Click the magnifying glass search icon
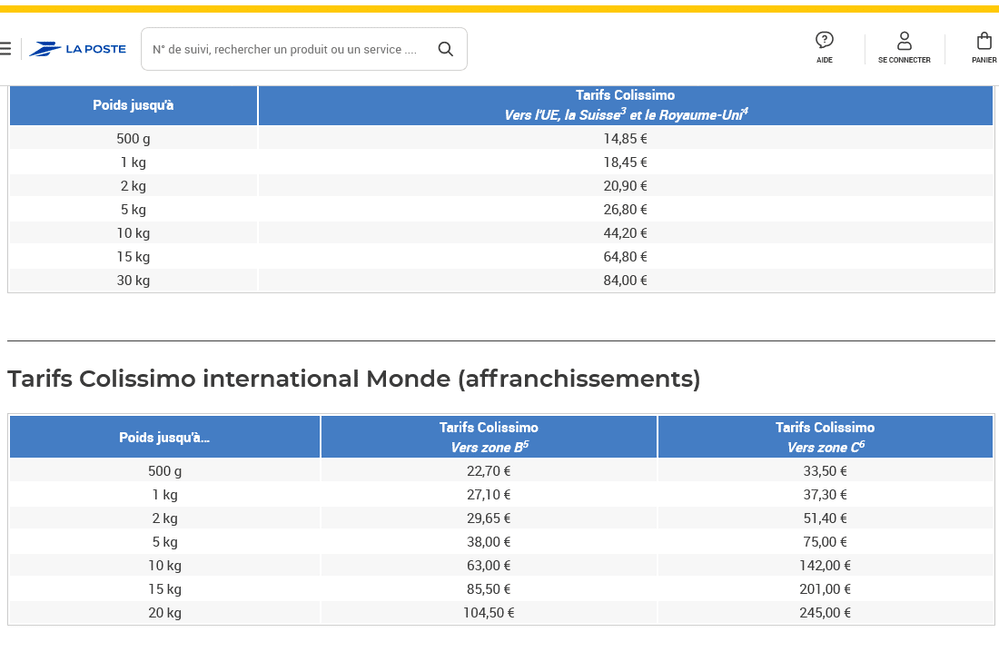Image resolution: width=999 pixels, height=651 pixels. (445, 49)
